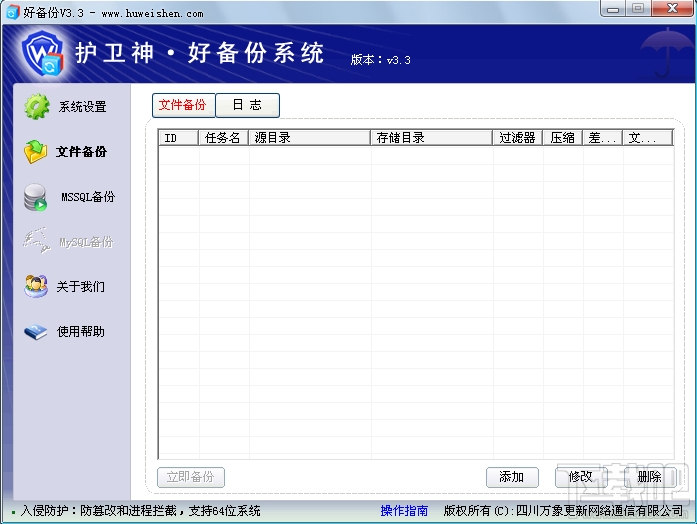Open MSSQL备份 in the sidebar
This screenshot has height=524, width=697.
88,197
